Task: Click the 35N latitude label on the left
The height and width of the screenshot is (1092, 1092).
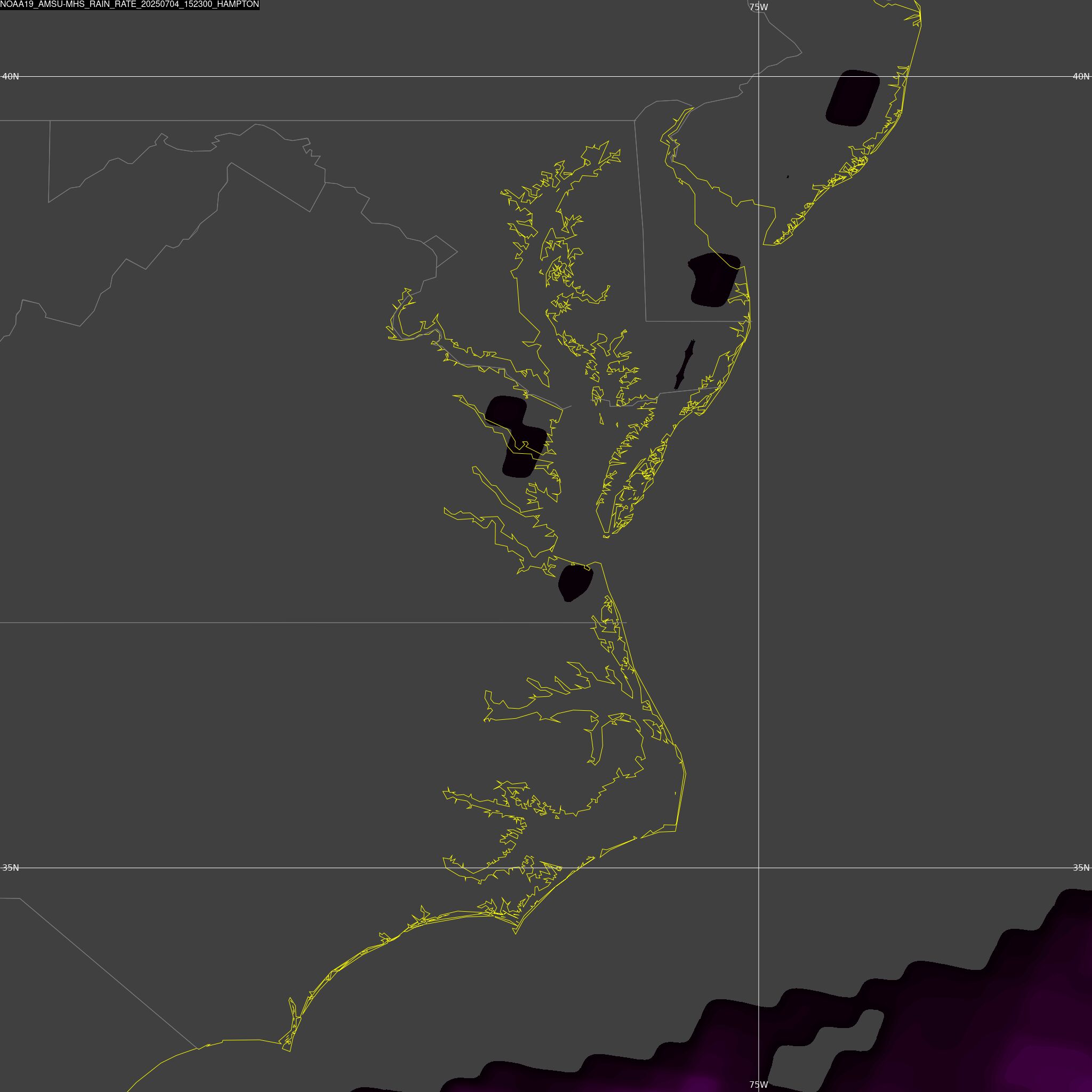Action: (x=10, y=868)
